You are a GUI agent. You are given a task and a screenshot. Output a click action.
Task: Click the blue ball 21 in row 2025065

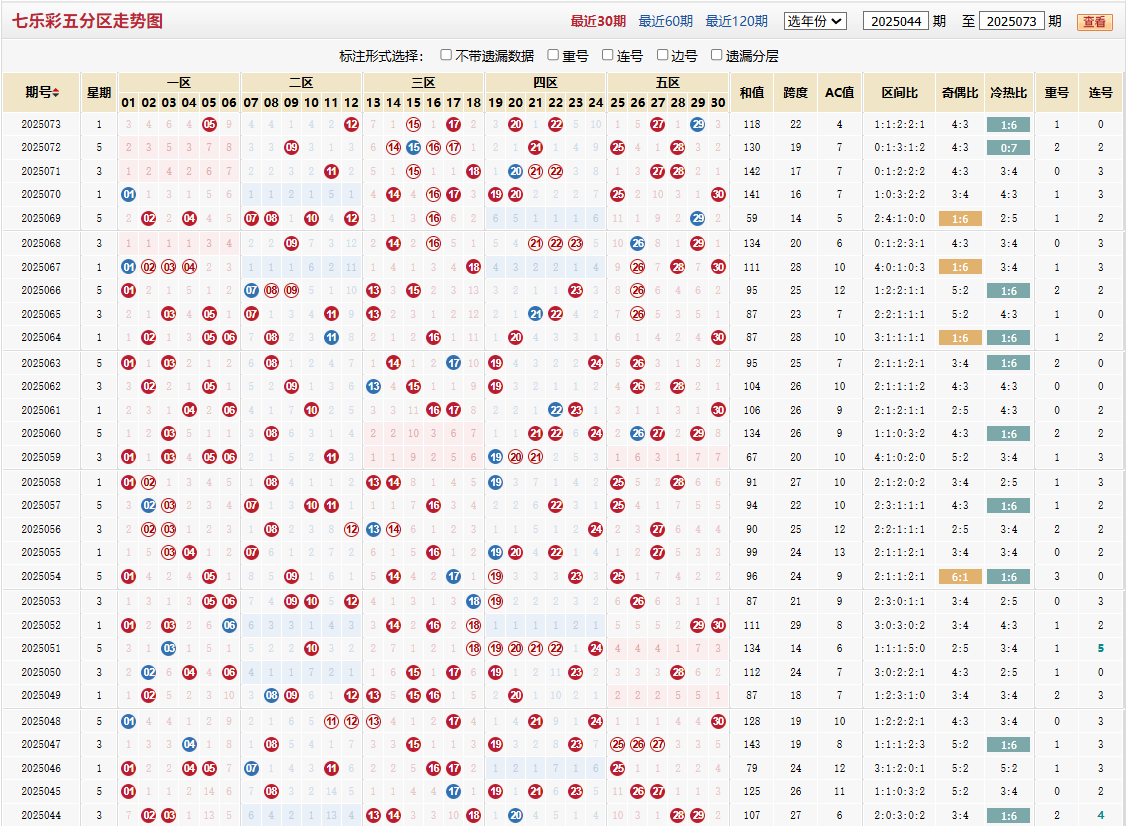pos(535,314)
